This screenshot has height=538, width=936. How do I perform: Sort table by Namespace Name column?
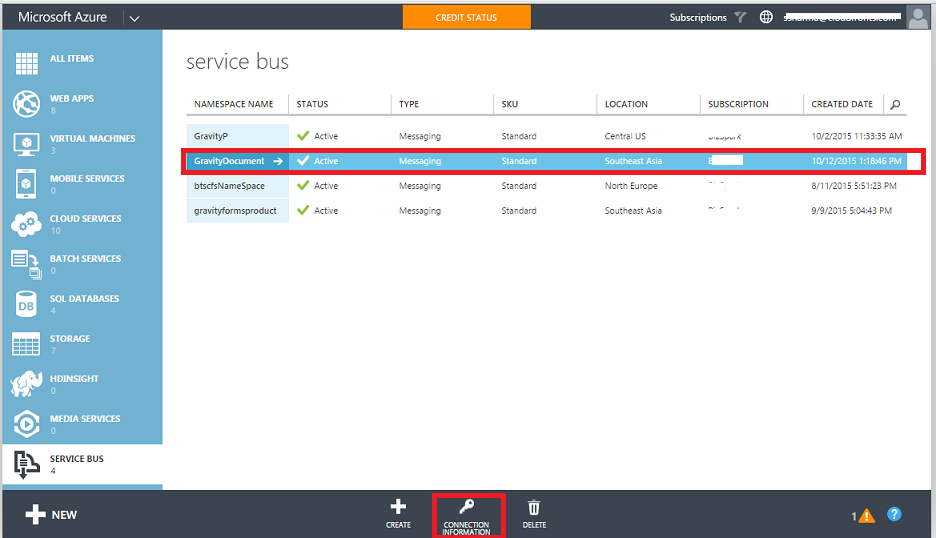coord(234,104)
